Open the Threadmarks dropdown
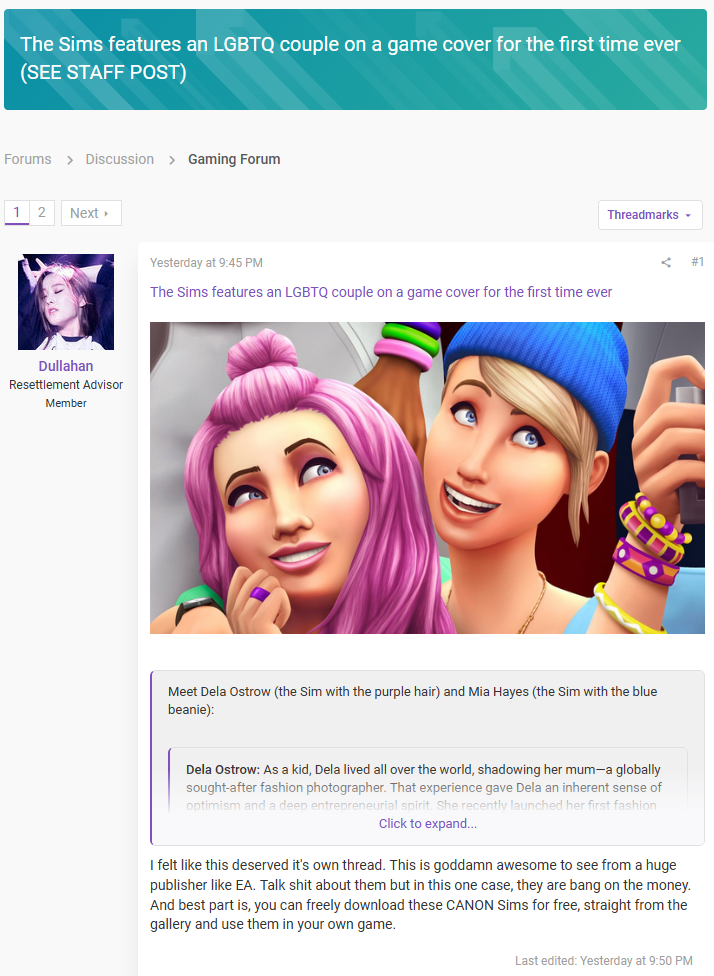 650,215
